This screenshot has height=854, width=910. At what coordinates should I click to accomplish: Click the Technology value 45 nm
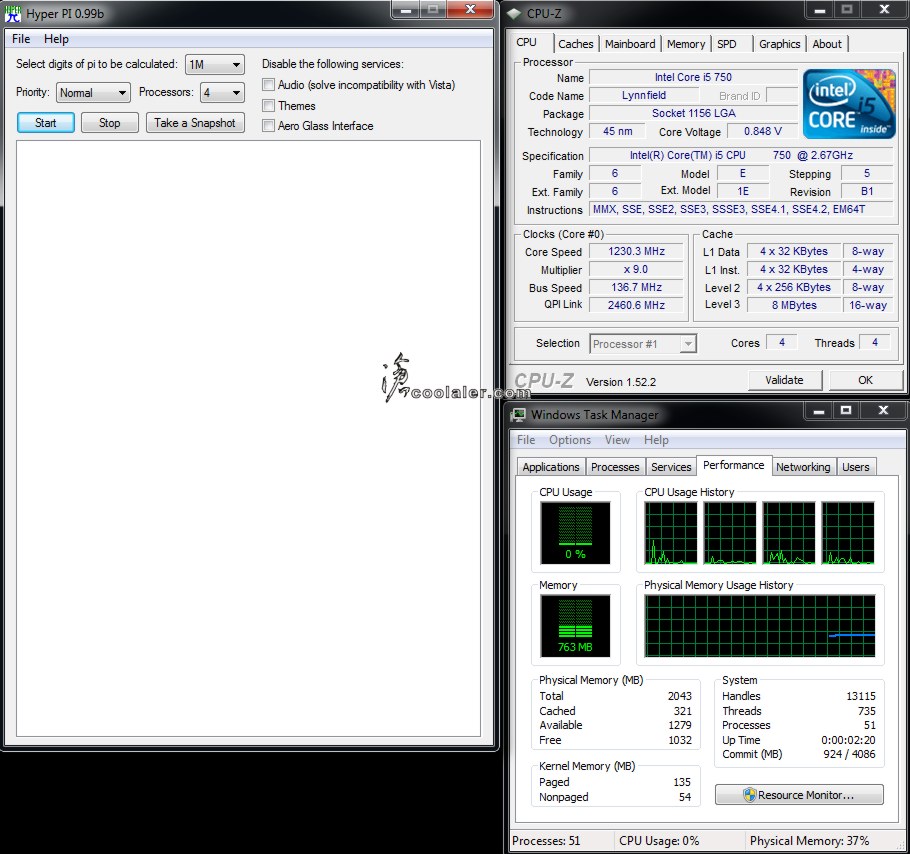[x=618, y=131]
